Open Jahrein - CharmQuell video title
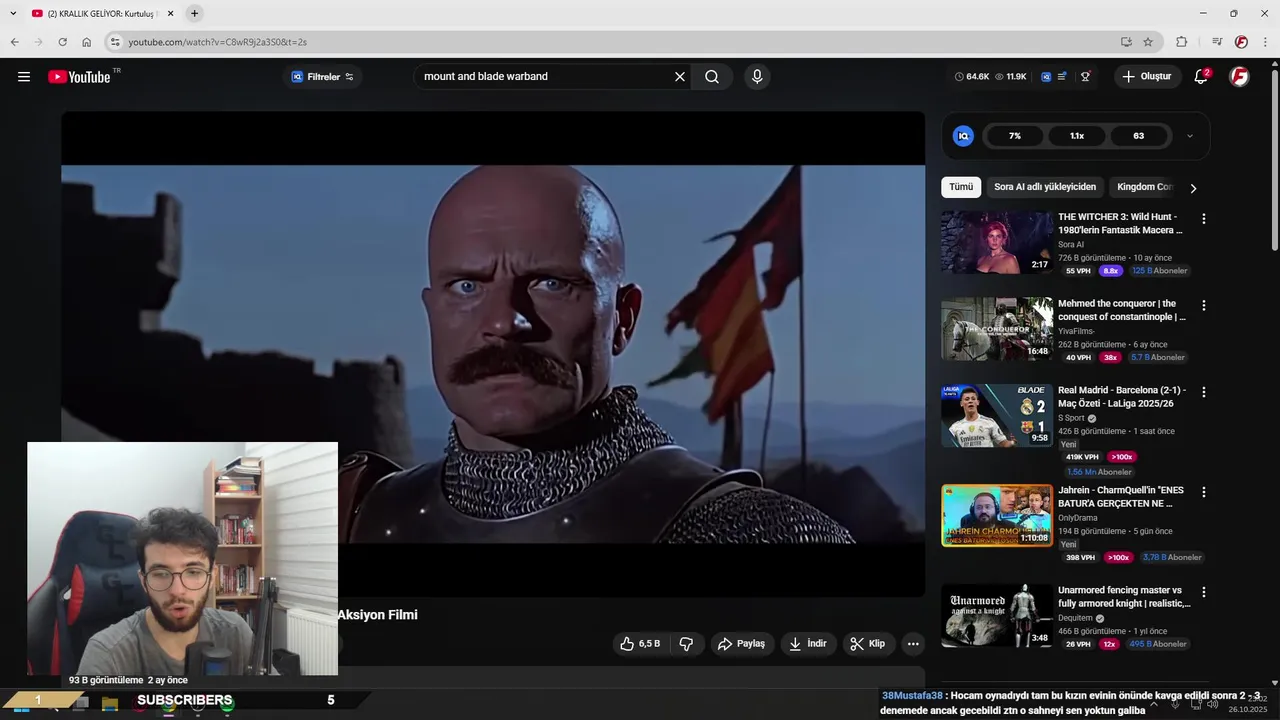This screenshot has width=1280, height=720. click(1121, 497)
